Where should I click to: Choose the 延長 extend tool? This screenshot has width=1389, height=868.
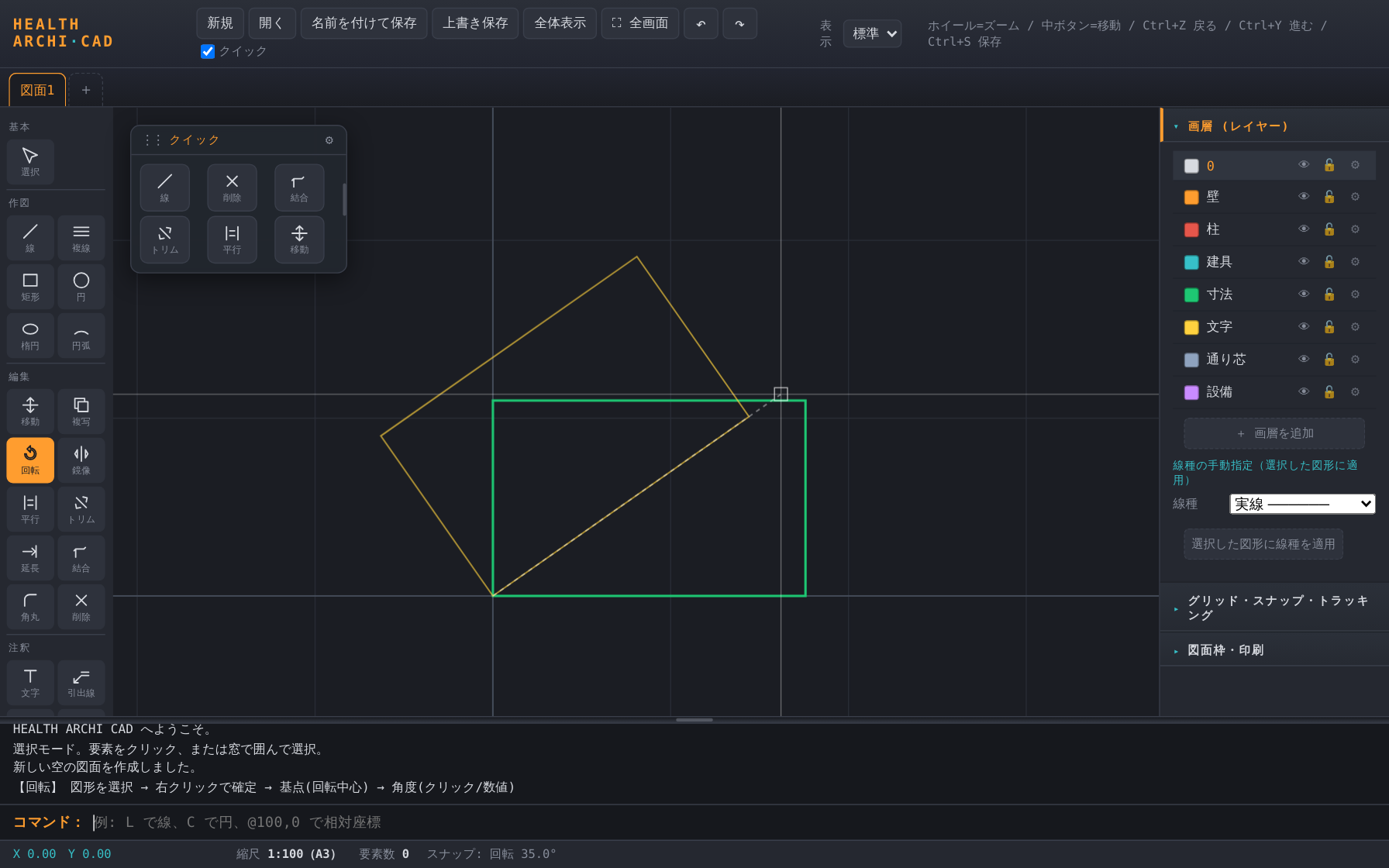30,557
